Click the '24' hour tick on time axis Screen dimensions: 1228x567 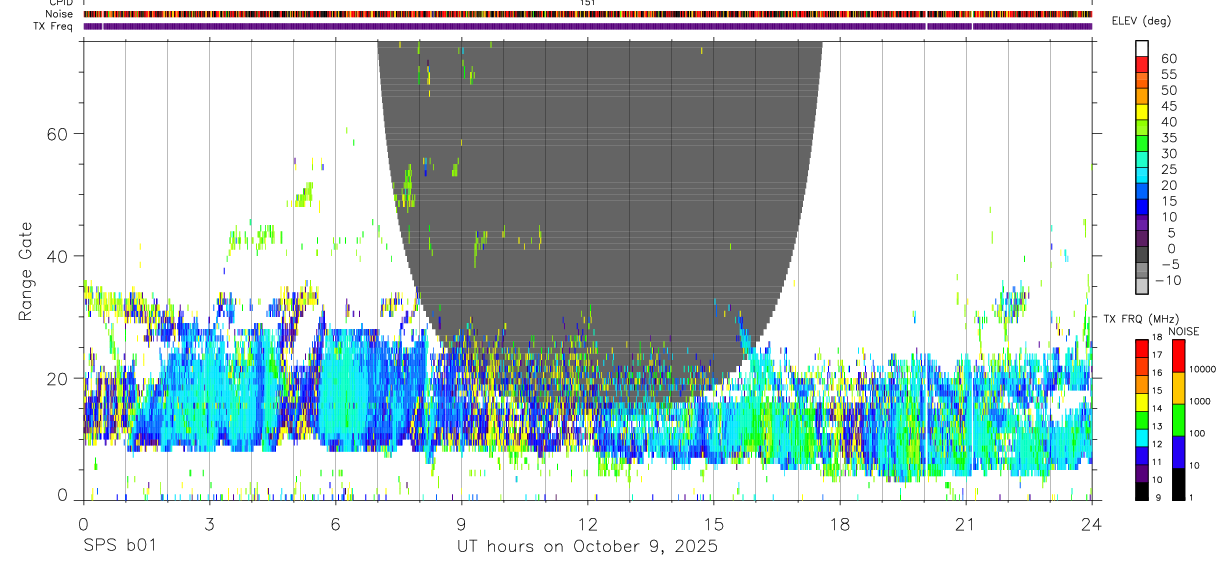[x=1092, y=523]
